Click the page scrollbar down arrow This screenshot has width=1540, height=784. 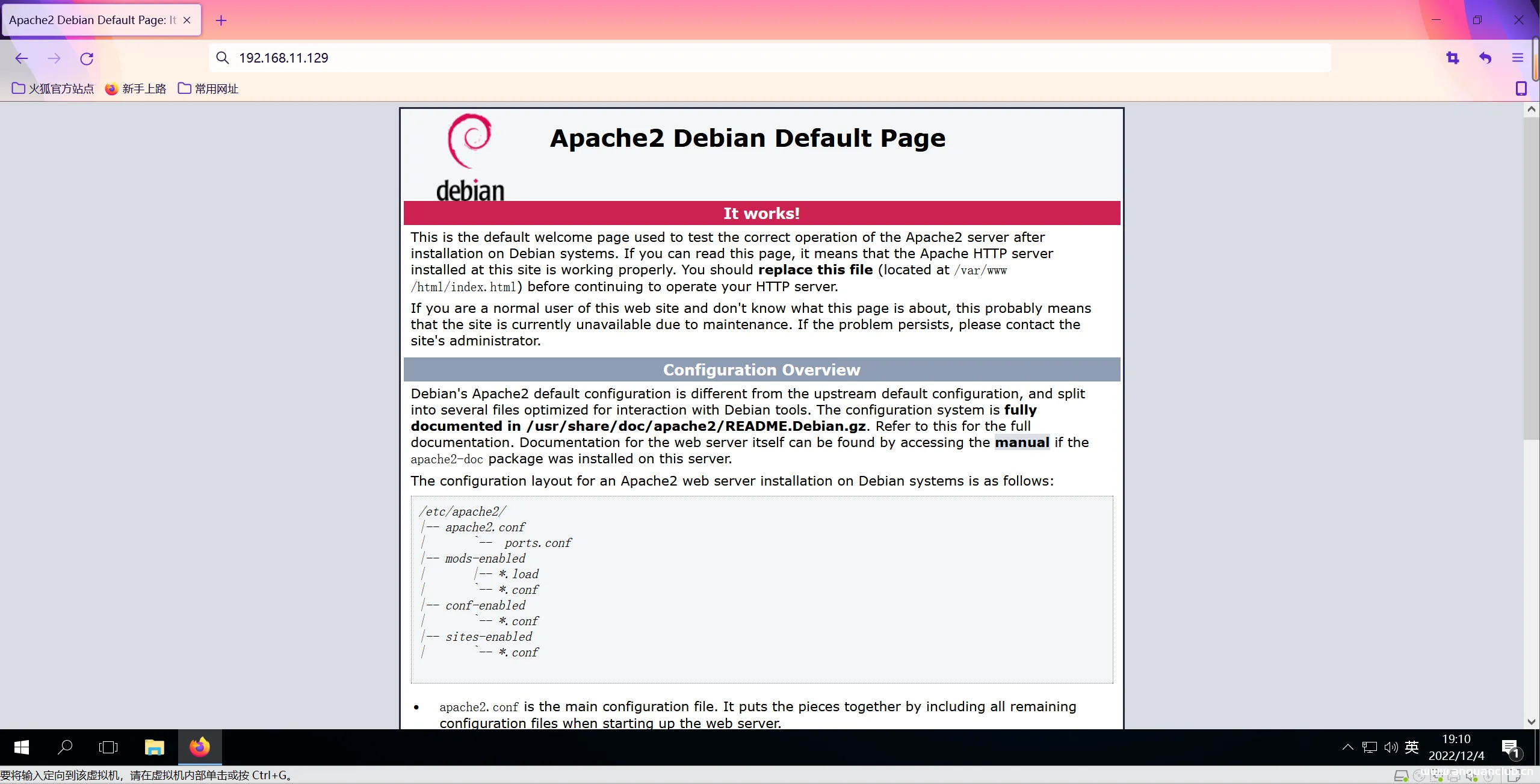pos(1531,721)
